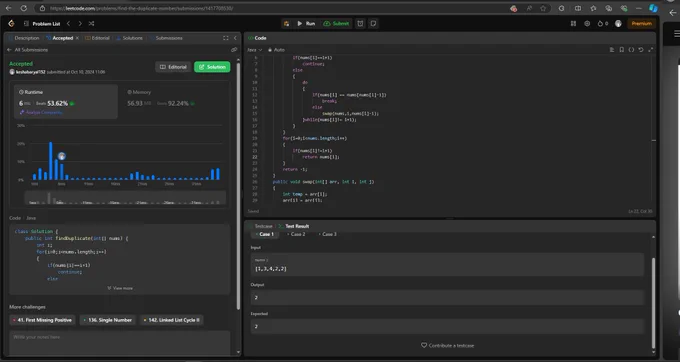Click the test result panel scrollbar
The height and width of the screenshot is (362, 680).
point(654,303)
